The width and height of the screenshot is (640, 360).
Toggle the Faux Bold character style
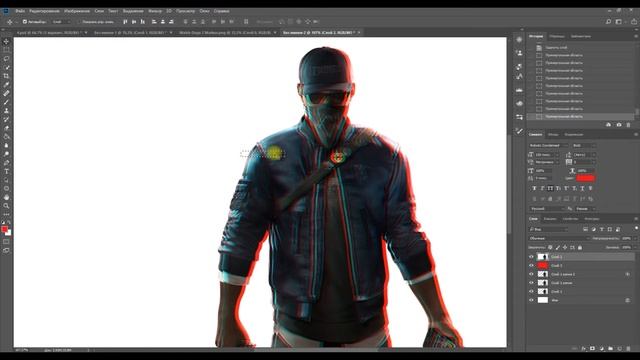pyautogui.click(x=534, y=188)
